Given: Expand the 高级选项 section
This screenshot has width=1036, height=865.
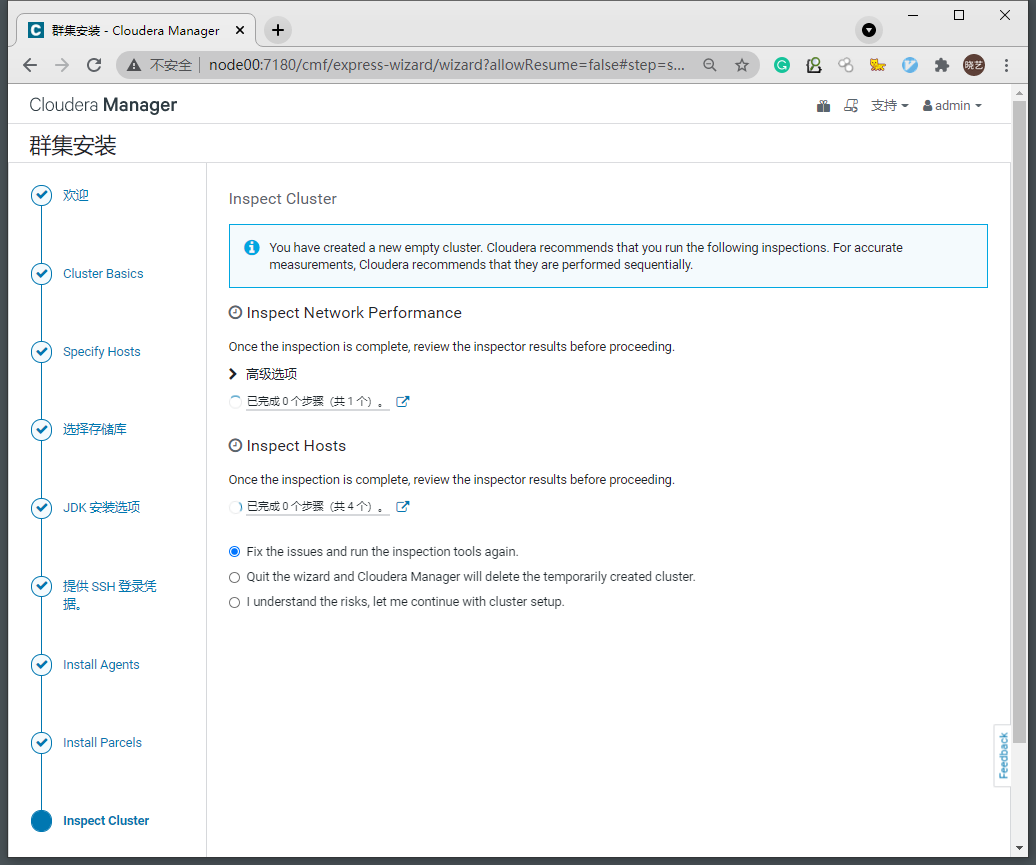Looking at the screenshot, I should [x=263, y=374].
